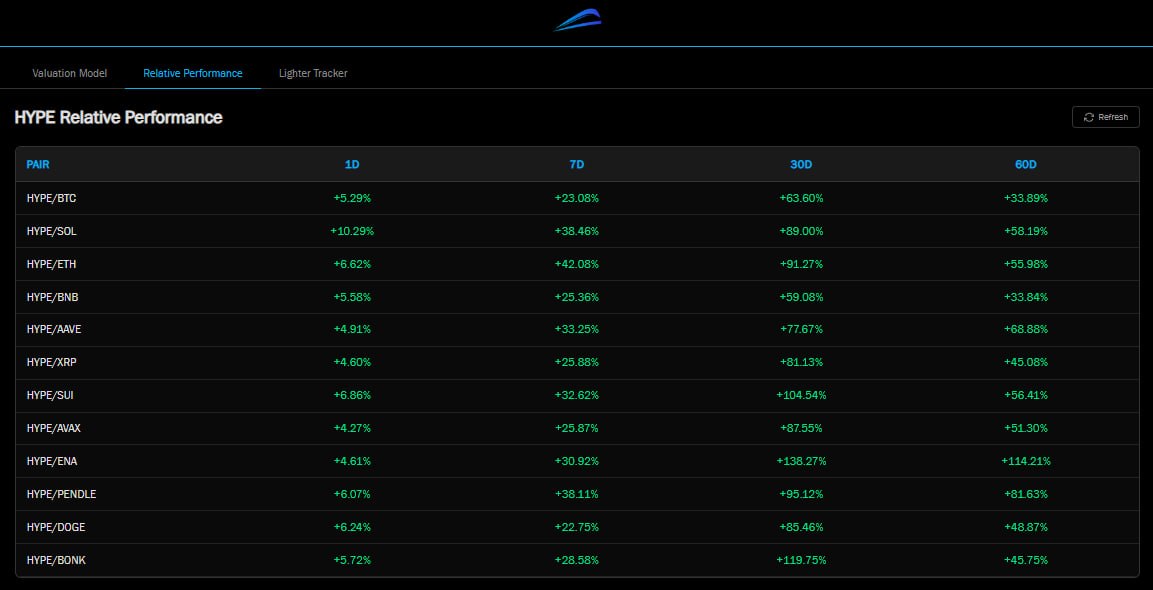This screenshot has height=590, width=1153.
Task: Click the HYPE/SOL 1D value +10.29%
Action: 352,231
